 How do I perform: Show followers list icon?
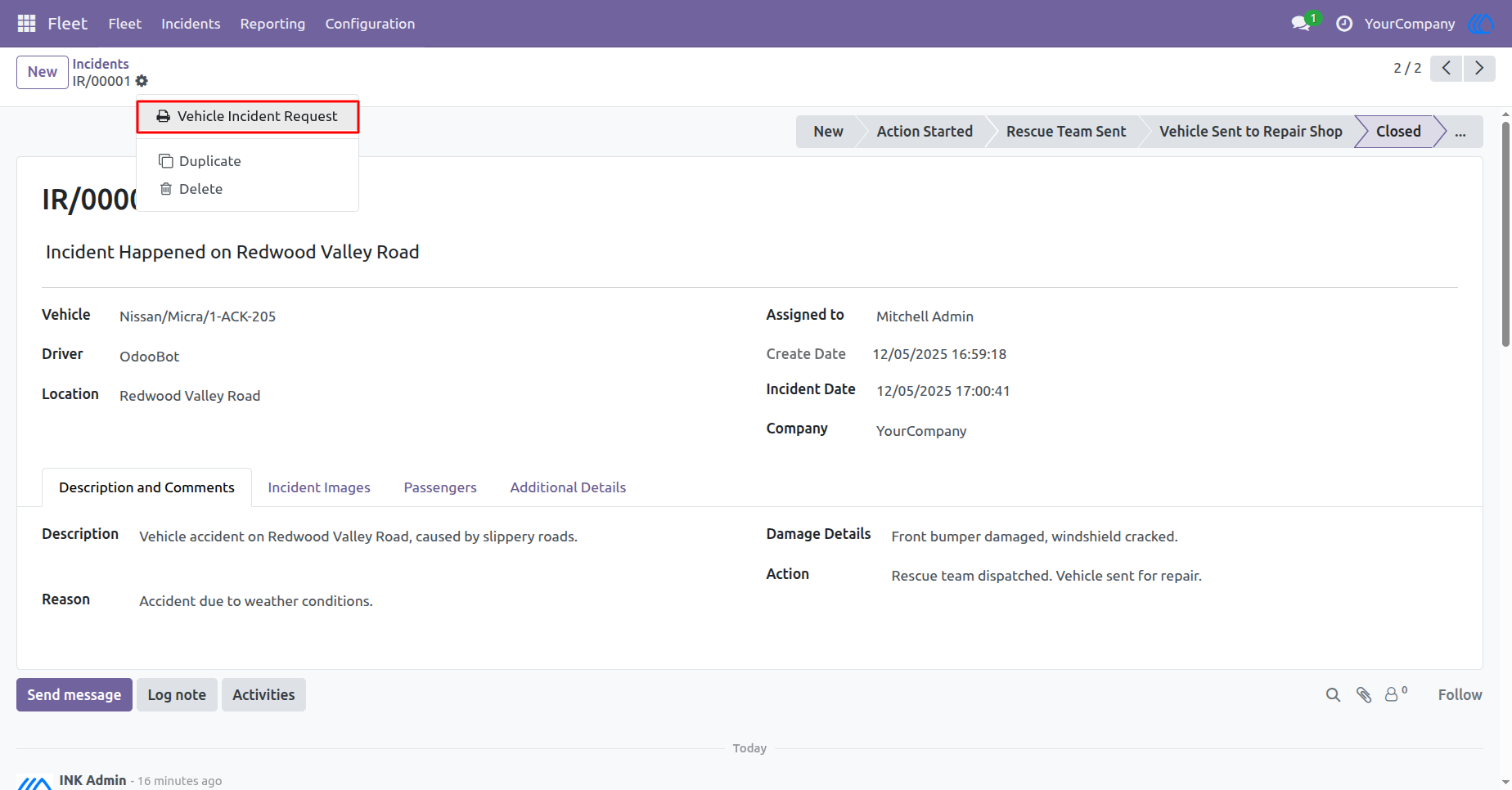[x=1396, y=694]
